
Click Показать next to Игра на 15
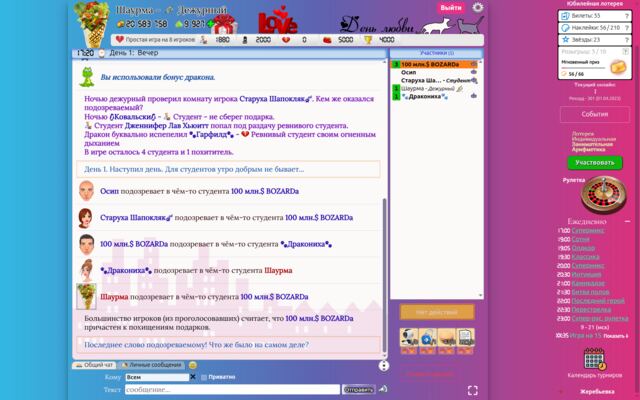coord(616,336)
